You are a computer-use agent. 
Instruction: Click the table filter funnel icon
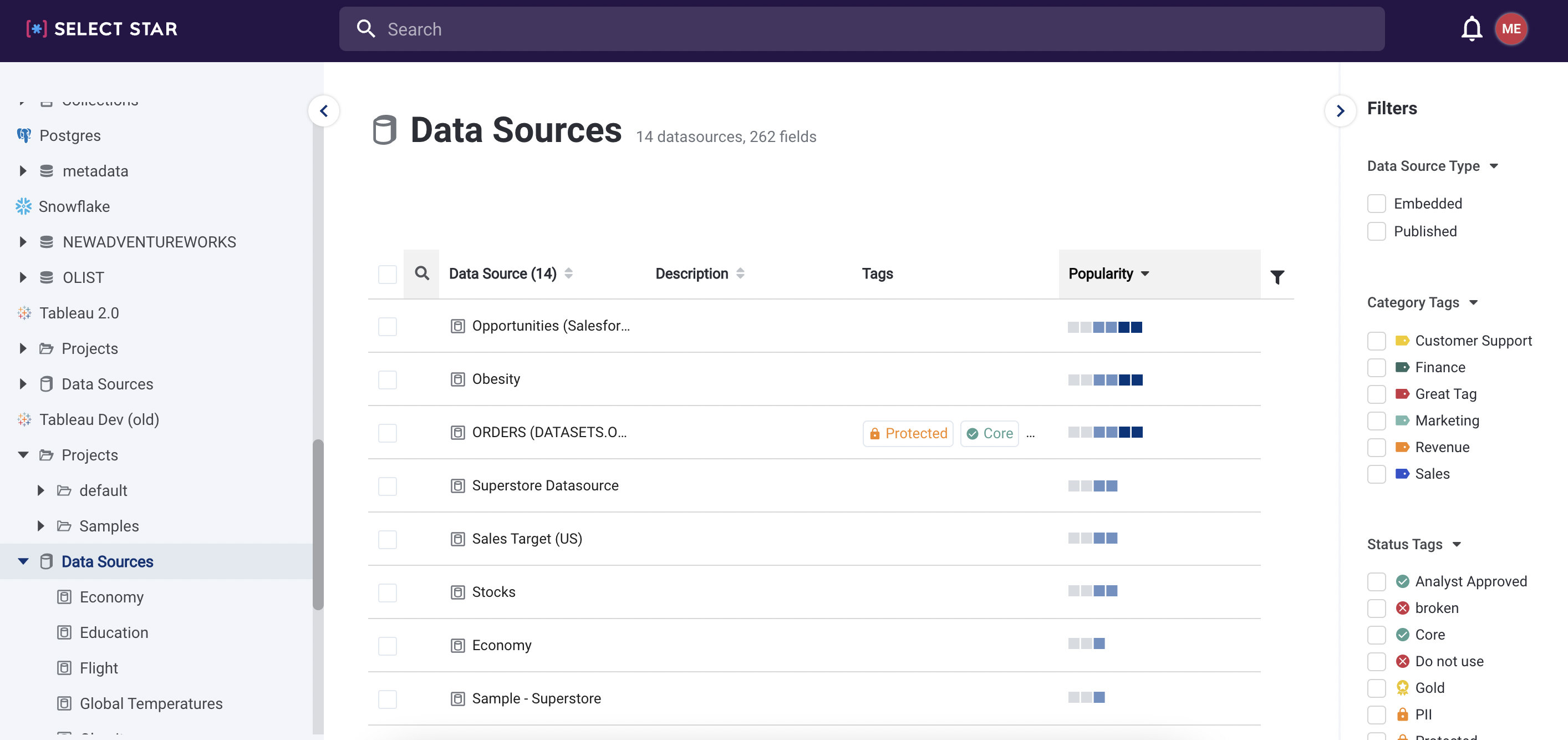(x=1277, y=277)
